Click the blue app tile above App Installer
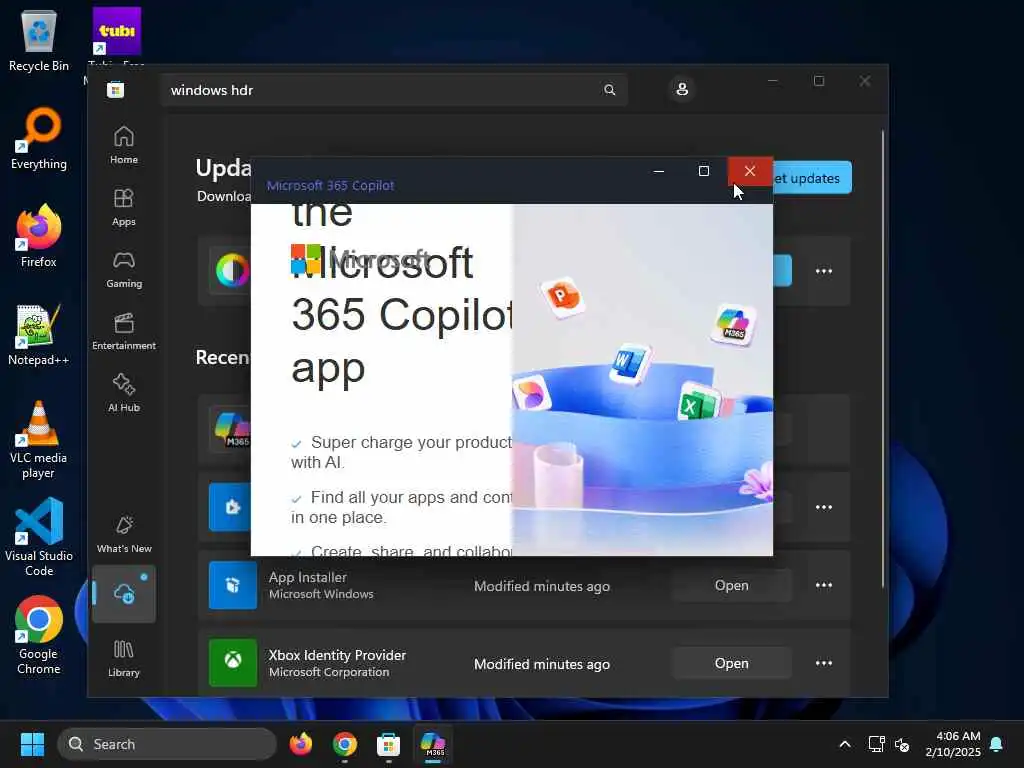The width and height of the screenshot is (1024, 768). pyautogui.click(x=230, y=507)
